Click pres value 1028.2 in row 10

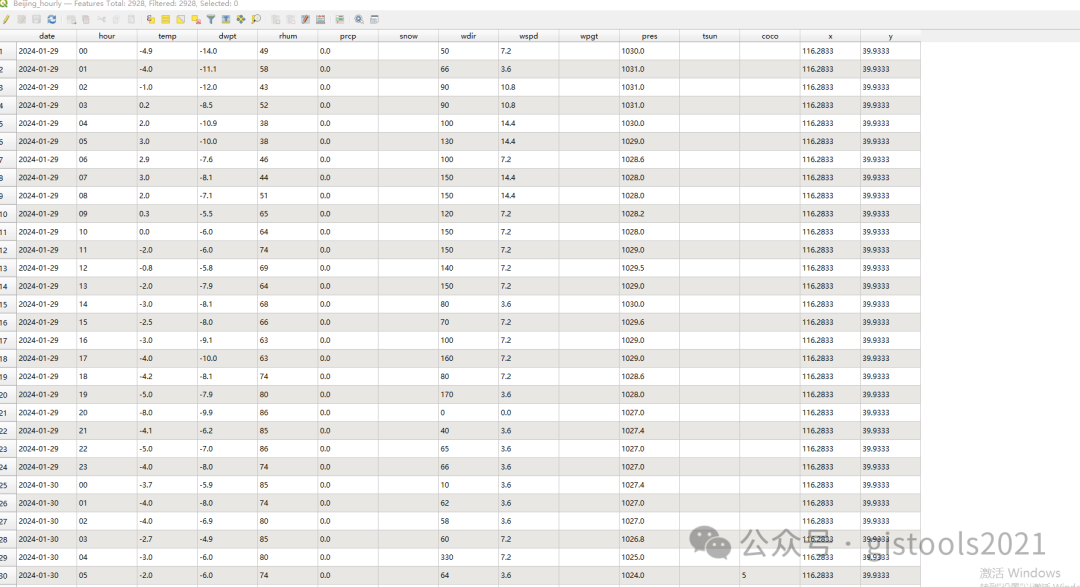tap(633, 214)
